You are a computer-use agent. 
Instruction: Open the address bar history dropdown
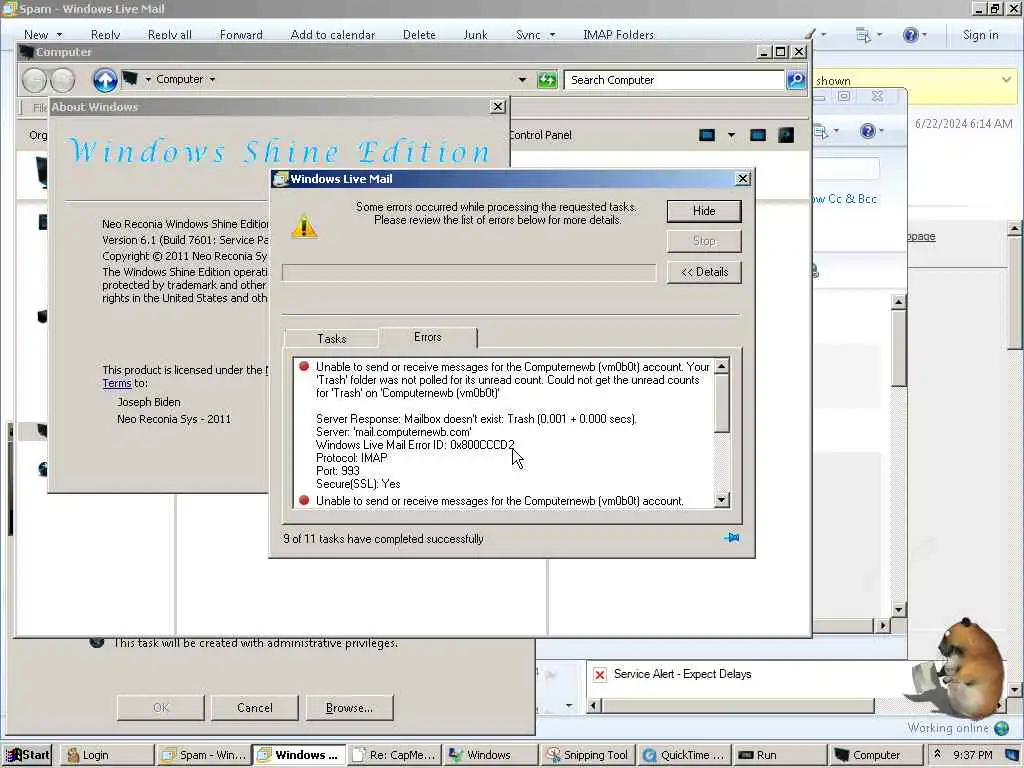tap(522, 80)
